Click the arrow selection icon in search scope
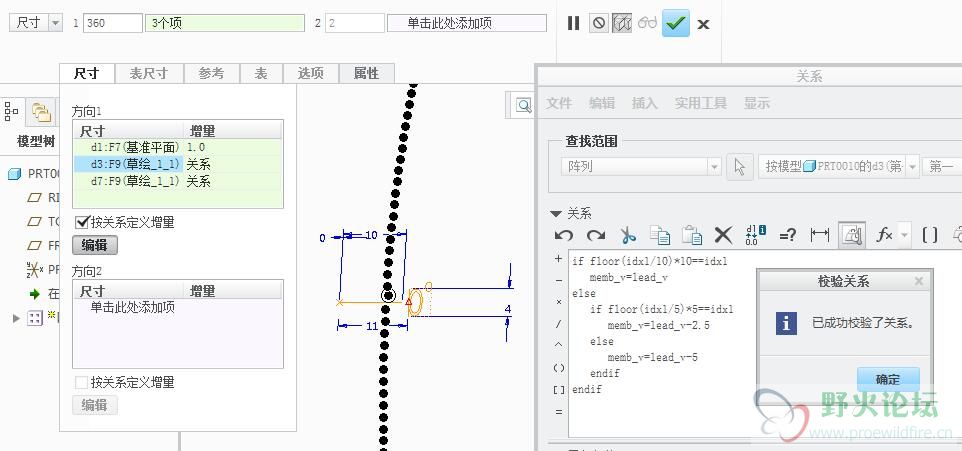This screenshot has width=962, height=451. pyautogui.click(x=740, y=167)
